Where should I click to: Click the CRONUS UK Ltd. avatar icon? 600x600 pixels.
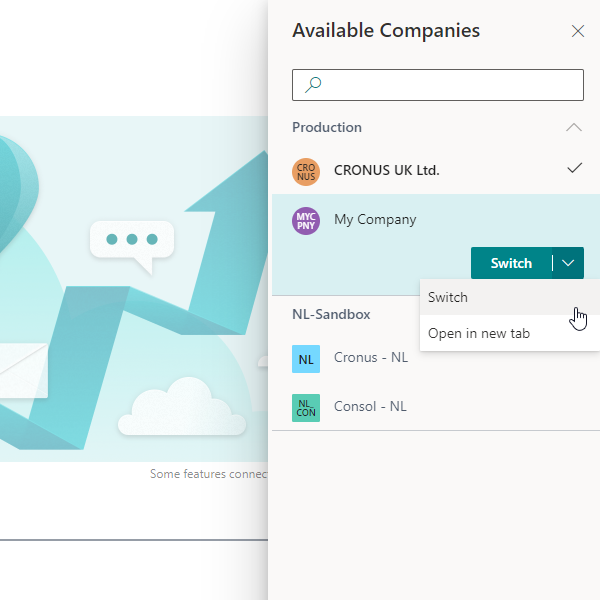coord(306,172)
